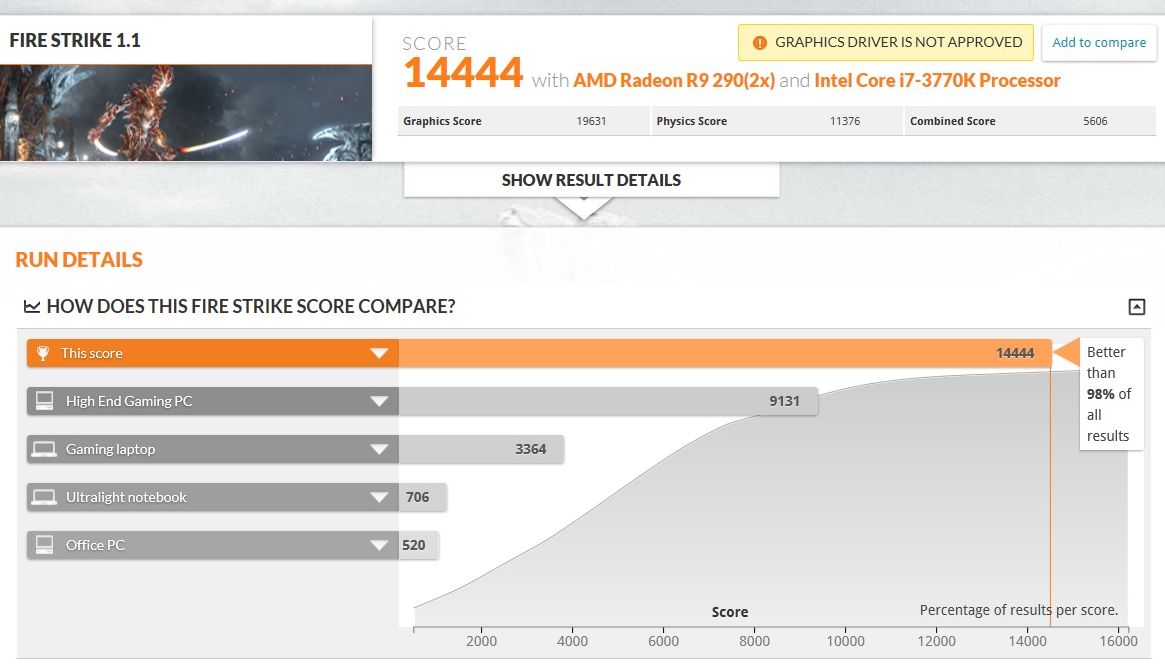Screen dimensions: 1165x666
Task: Collapse the score comparison section
Action: pyautogui.click(x=1137, y=306)
